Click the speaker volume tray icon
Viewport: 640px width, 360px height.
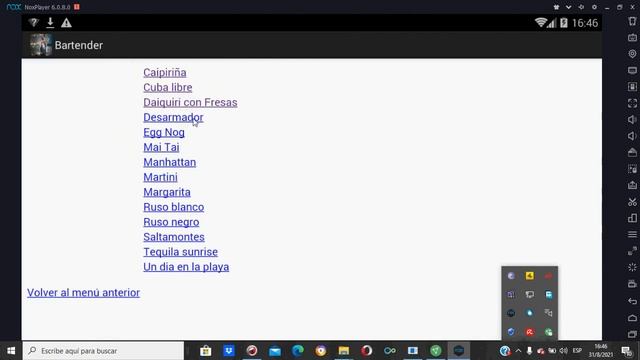coord(564,351)
